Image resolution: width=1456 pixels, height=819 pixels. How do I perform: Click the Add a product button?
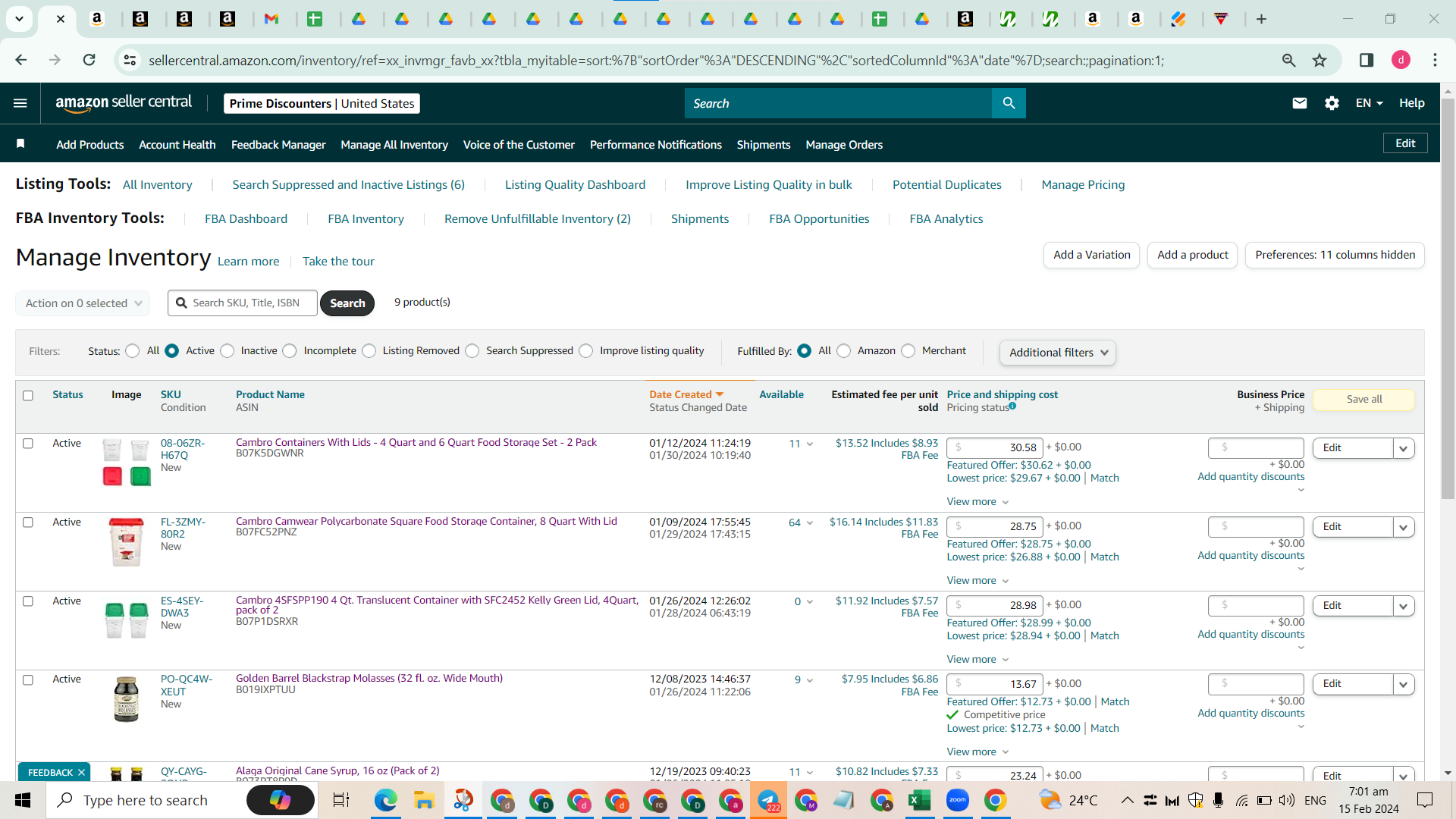tap(1193, 255)
